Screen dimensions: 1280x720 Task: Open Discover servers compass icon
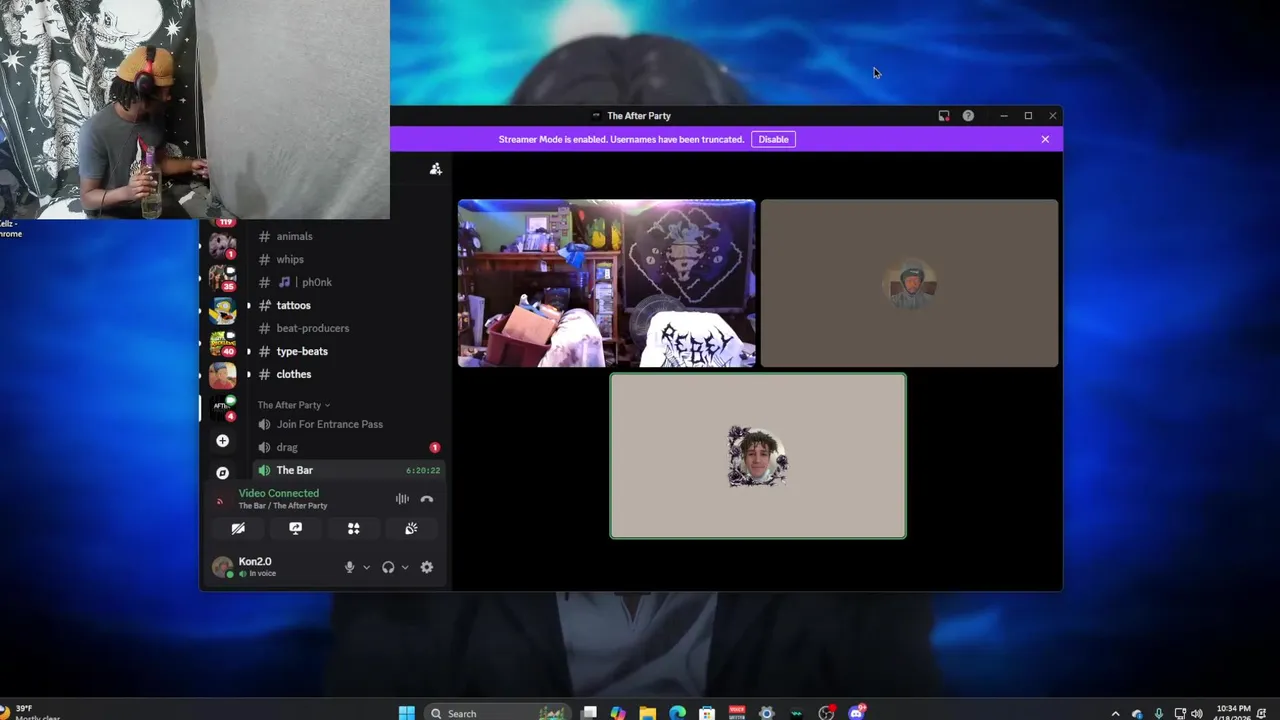(222, 473)
